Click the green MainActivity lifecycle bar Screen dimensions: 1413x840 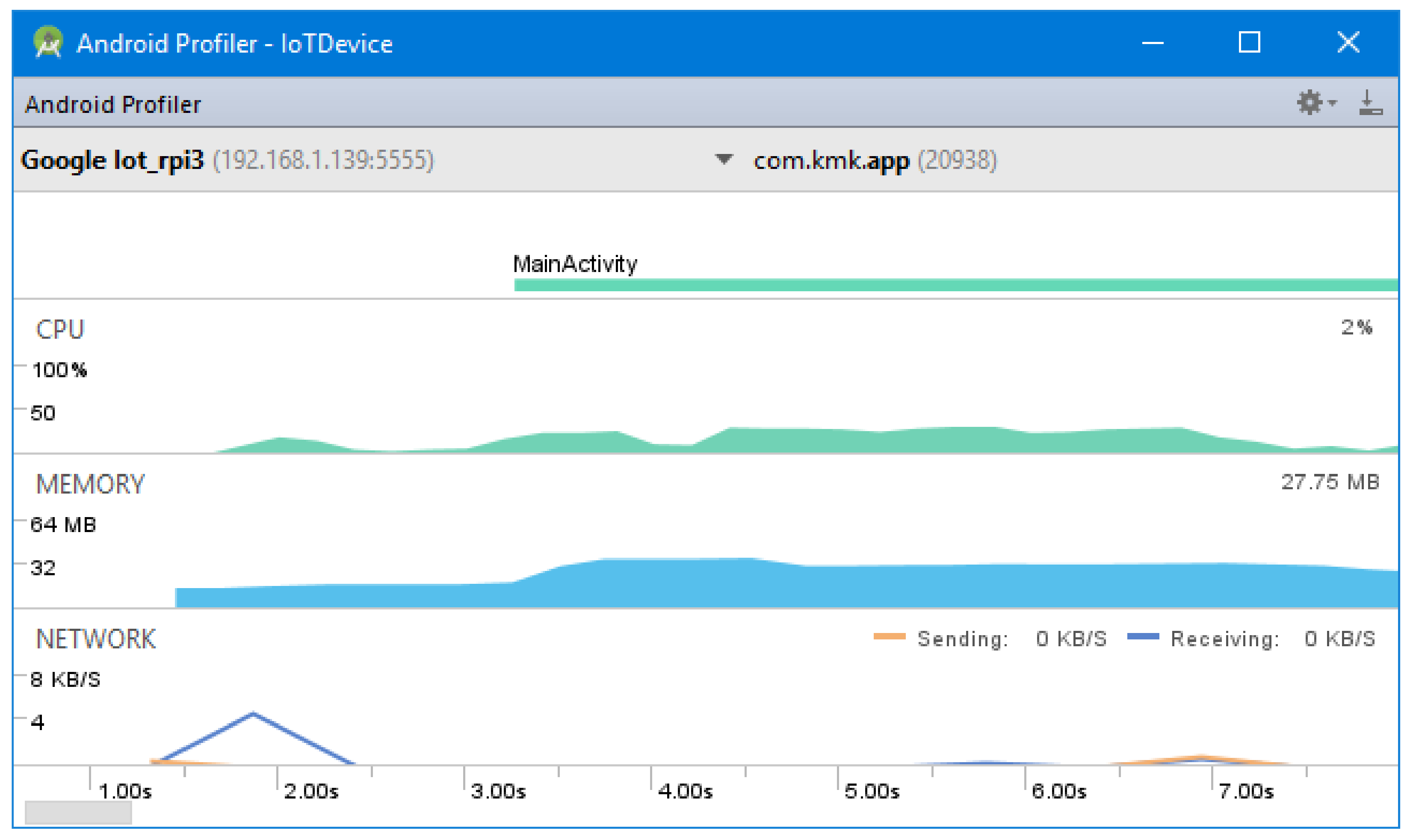tap(955, 285)
